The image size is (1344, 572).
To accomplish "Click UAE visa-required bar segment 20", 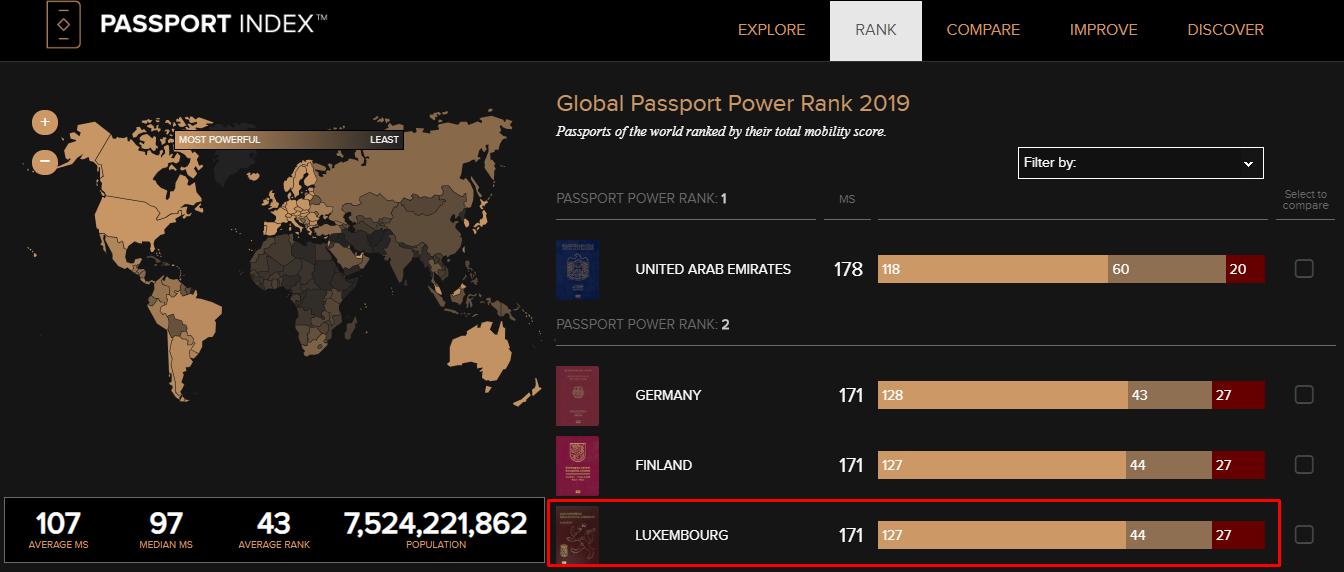I will (1245, 269).
